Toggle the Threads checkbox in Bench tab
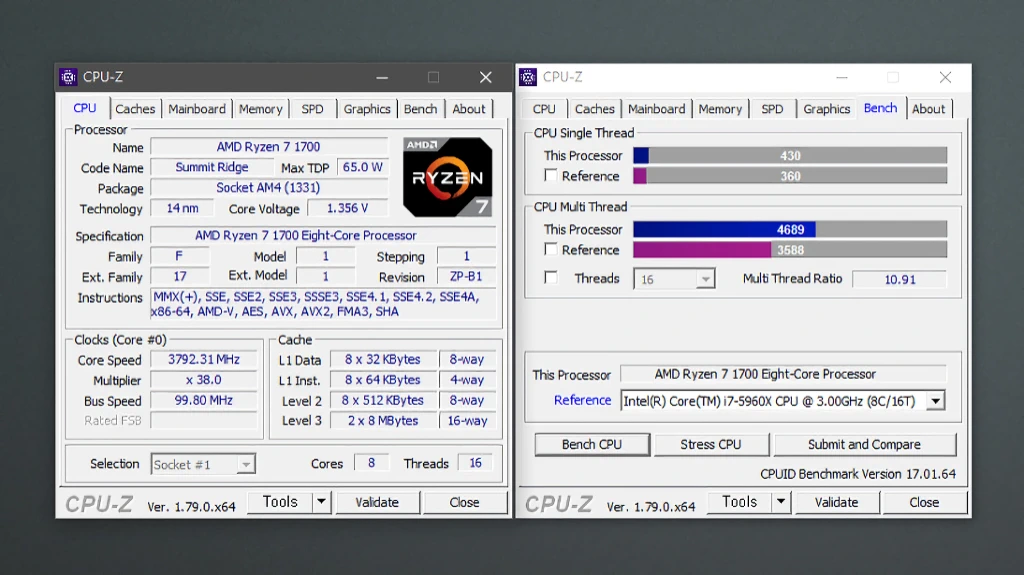The width and height of the screenshot is (1024, 575). pos(551,278)
